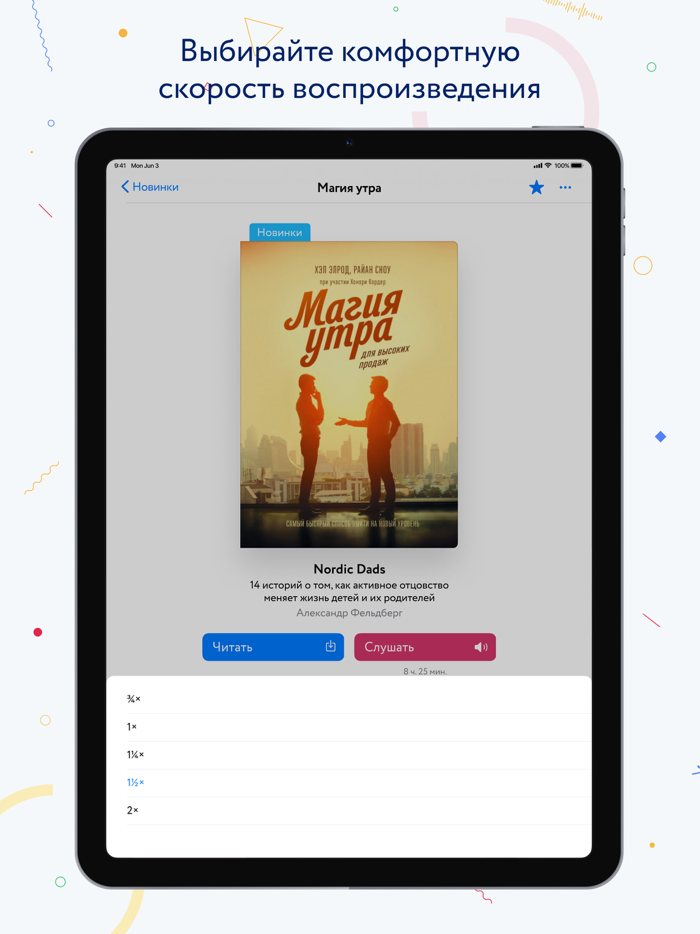Viewport: 700px width, 934px height.
Task: Tap the Wi-Fi icon in status bar
Action: tap(548, 166)
